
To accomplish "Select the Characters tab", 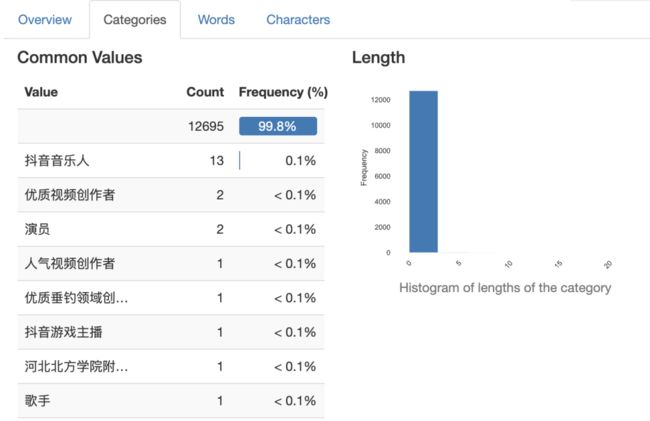I will point(298,19).
